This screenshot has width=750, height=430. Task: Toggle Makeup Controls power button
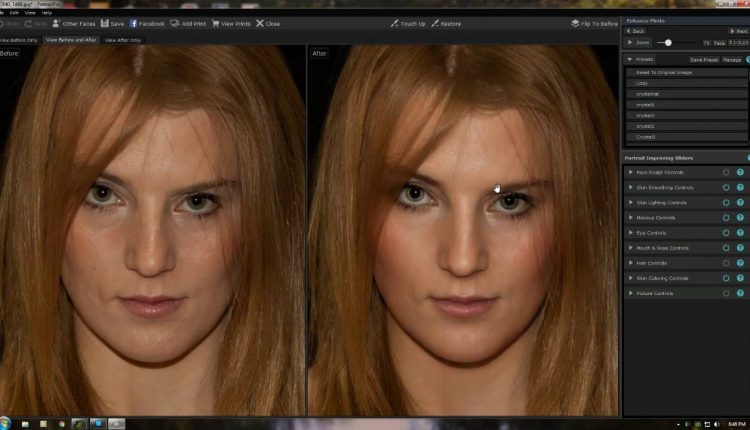(726, 218)
